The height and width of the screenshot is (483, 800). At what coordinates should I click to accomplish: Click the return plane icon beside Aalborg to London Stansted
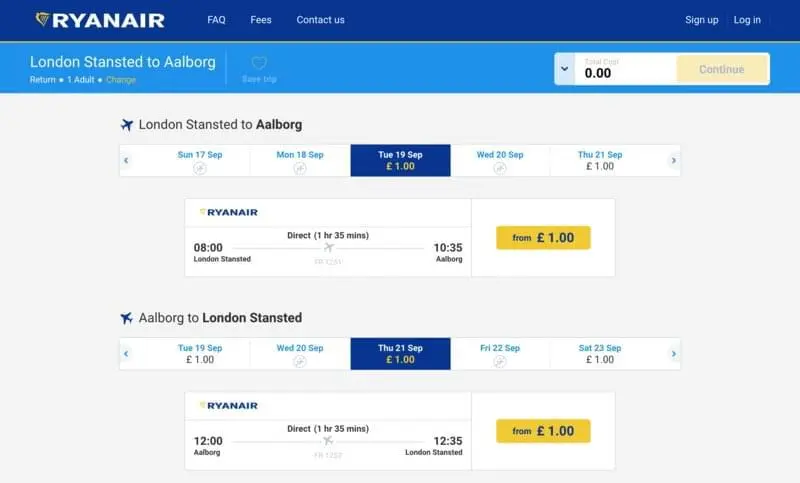tap(127, 318)
